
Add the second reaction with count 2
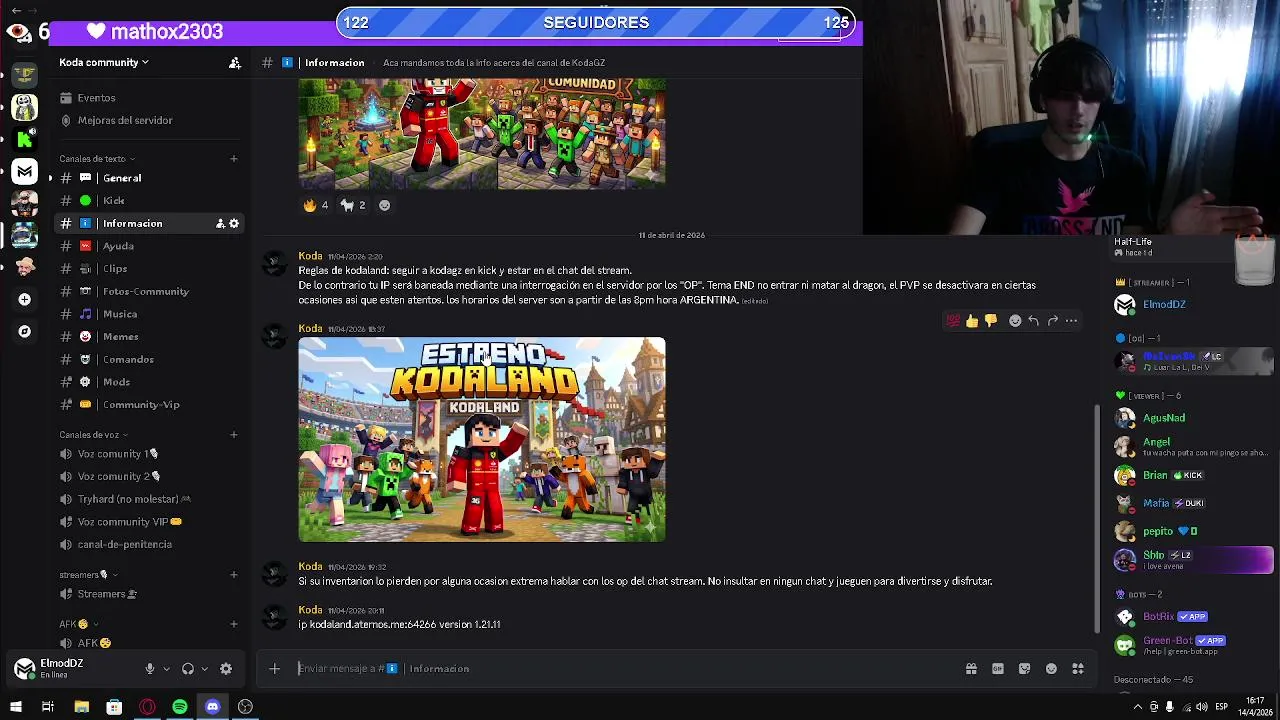pos(353,205)
